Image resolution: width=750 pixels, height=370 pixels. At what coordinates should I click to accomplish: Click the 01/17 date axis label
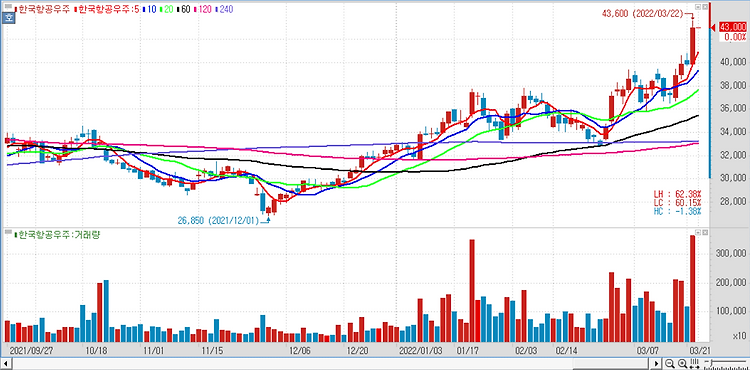pos(467,350)
